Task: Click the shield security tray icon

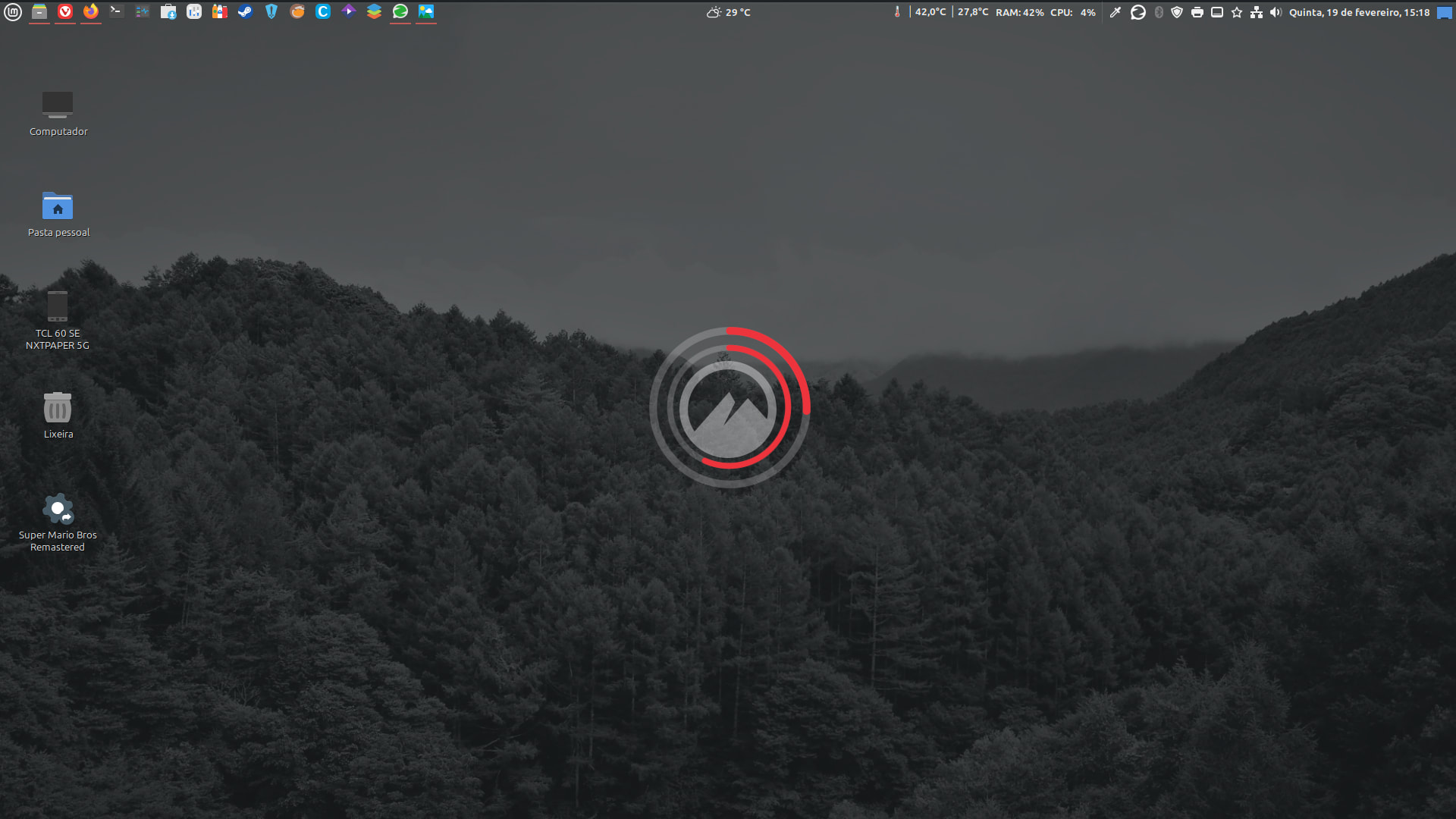Action: (x=1177, y=12)
